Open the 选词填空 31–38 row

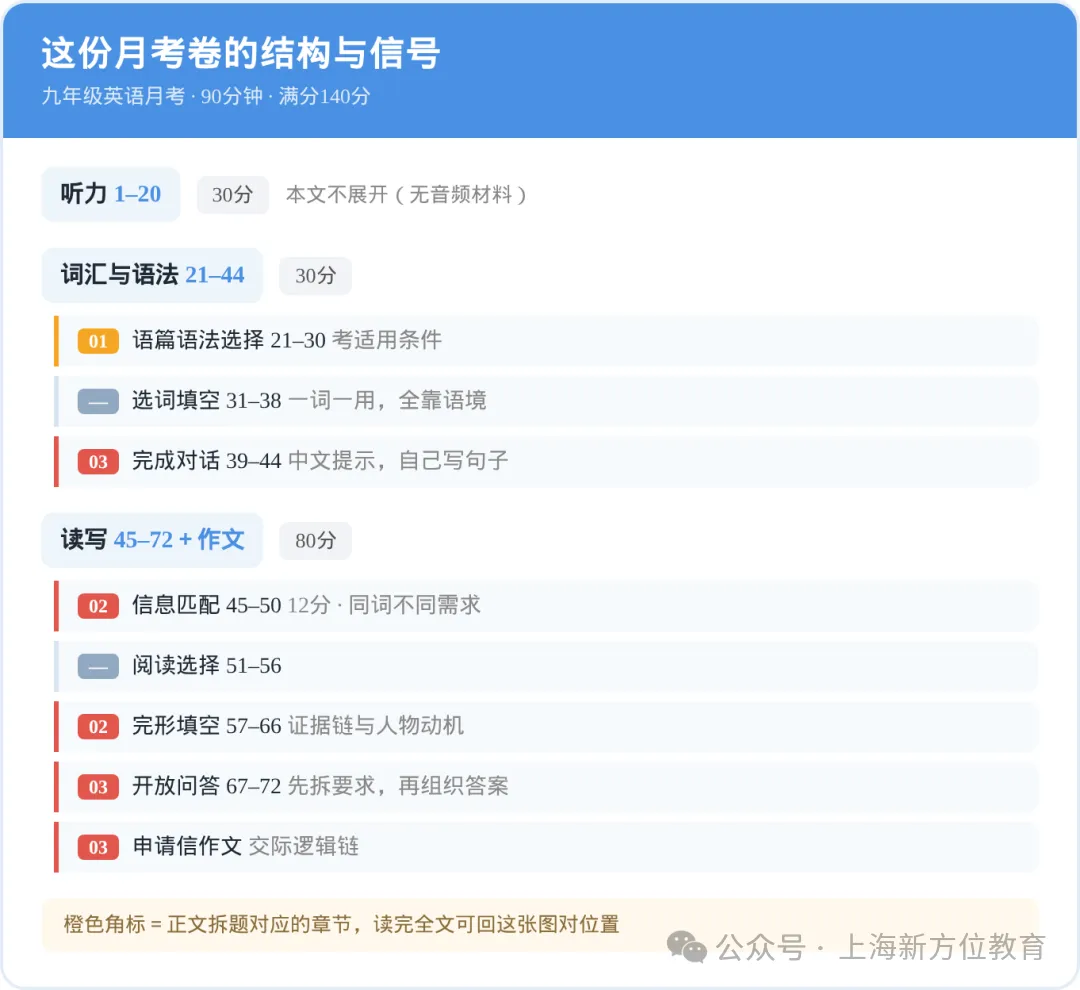pos(546,401)
